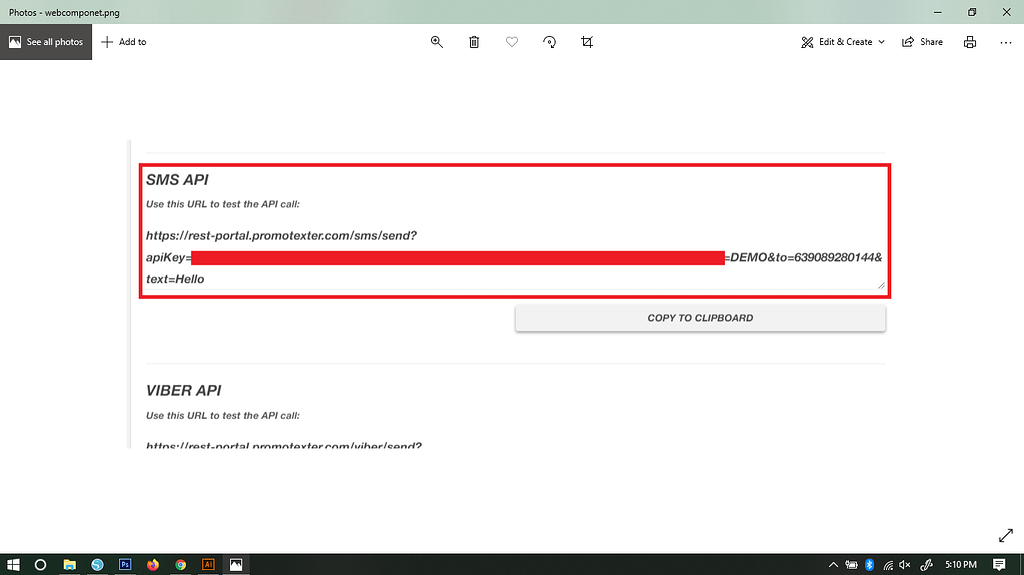Click the muted volume icon
1024x575 pixels.
point(904,565)
